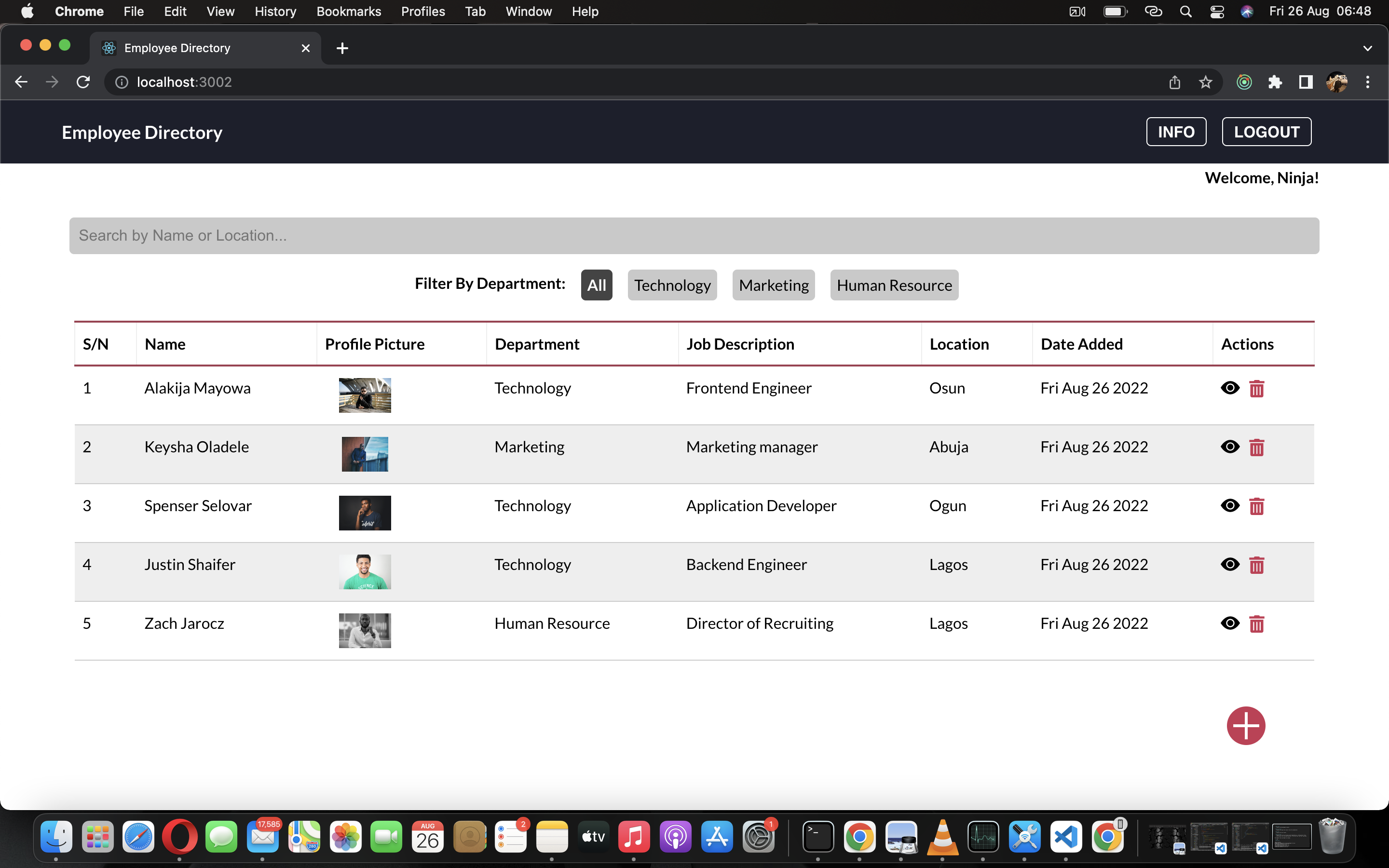This screenshot has width=1389, height=868.
Task: Bookmark this page with the star icon
Action: click(x=1205, y=82)
